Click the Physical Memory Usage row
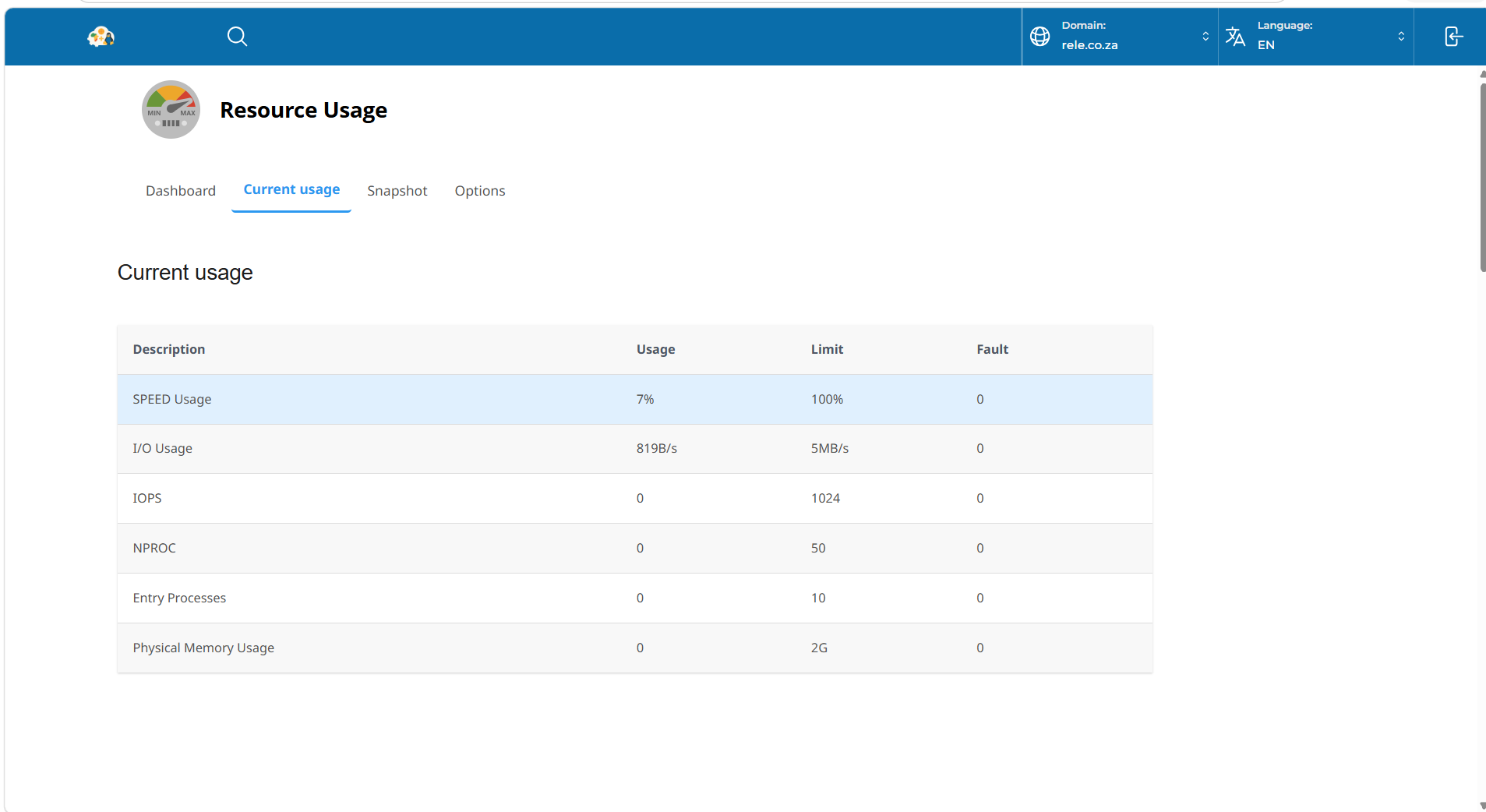 click(x=635, y=648)
